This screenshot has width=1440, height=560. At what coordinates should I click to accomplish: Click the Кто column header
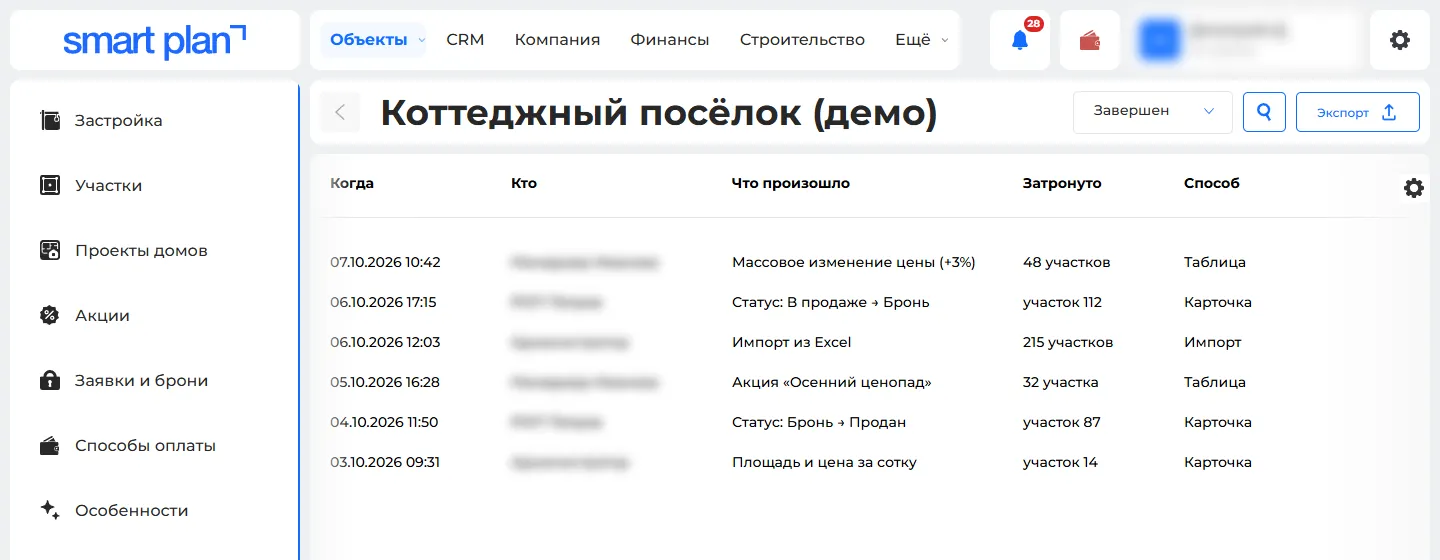click(x=524, y=184)
